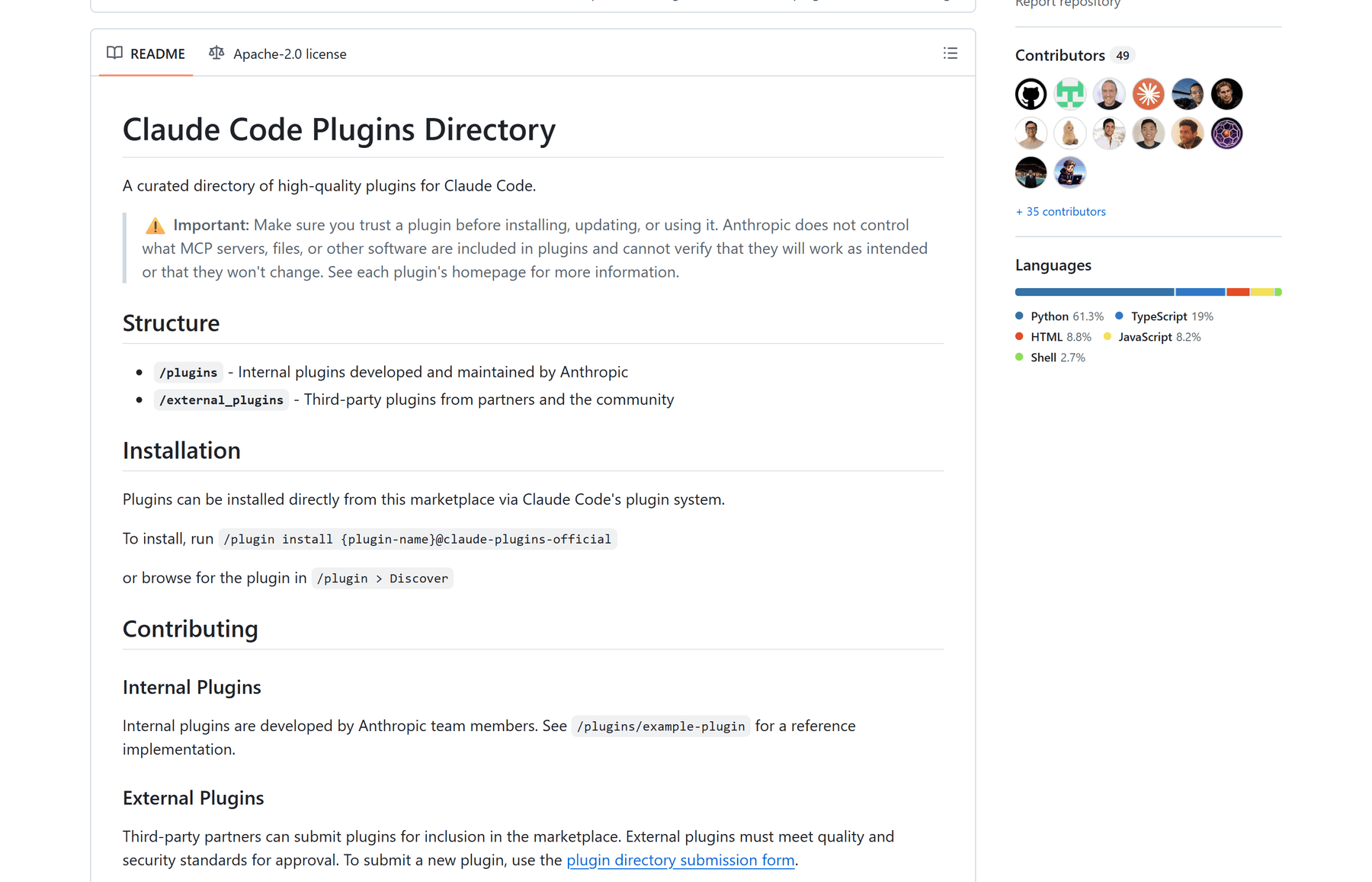The height and width of the screenshot is (882, 1372).
Task: Open the orange starburst logo contributor avatar
Action: pyautogui.click(x=1149, y=95)
